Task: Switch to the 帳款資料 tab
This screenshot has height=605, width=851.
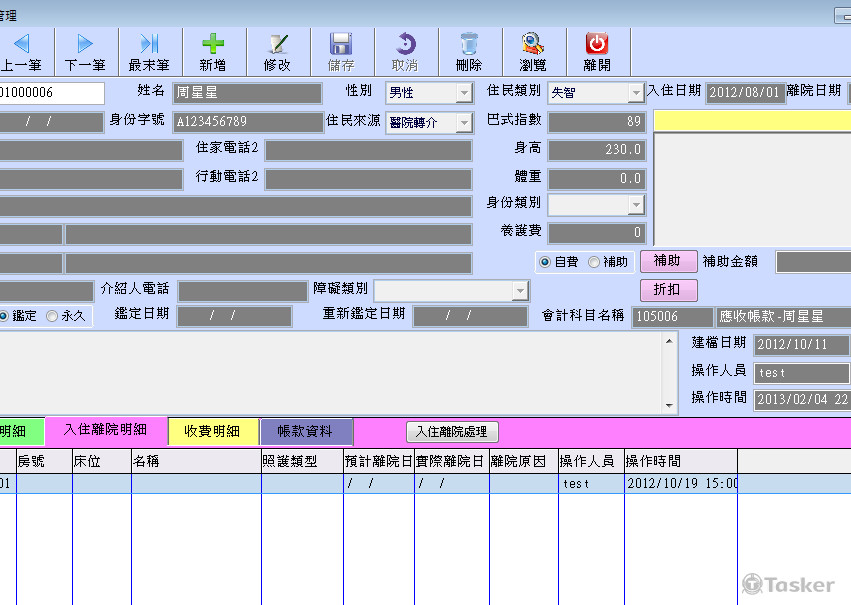Action: click(305, 431)
